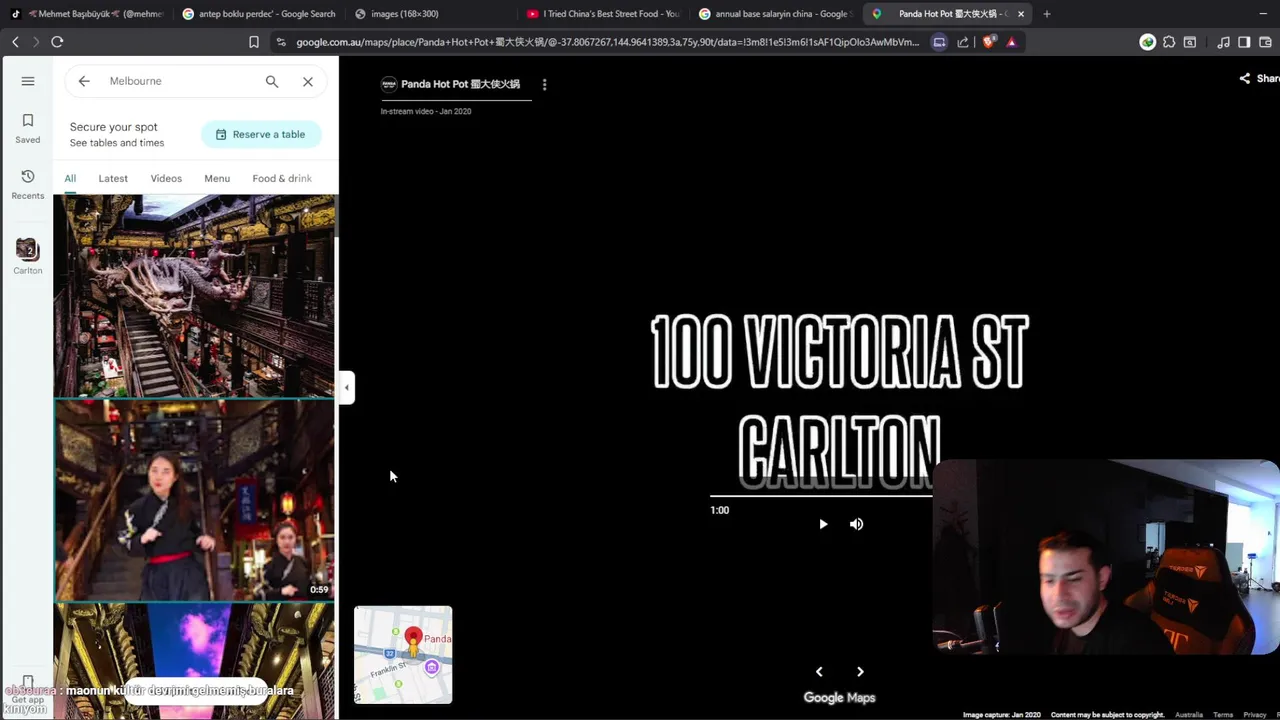This screenshot has width=1280, height=720.
Task: Collapse the side panel arrow
Action: tap(347, 387)
